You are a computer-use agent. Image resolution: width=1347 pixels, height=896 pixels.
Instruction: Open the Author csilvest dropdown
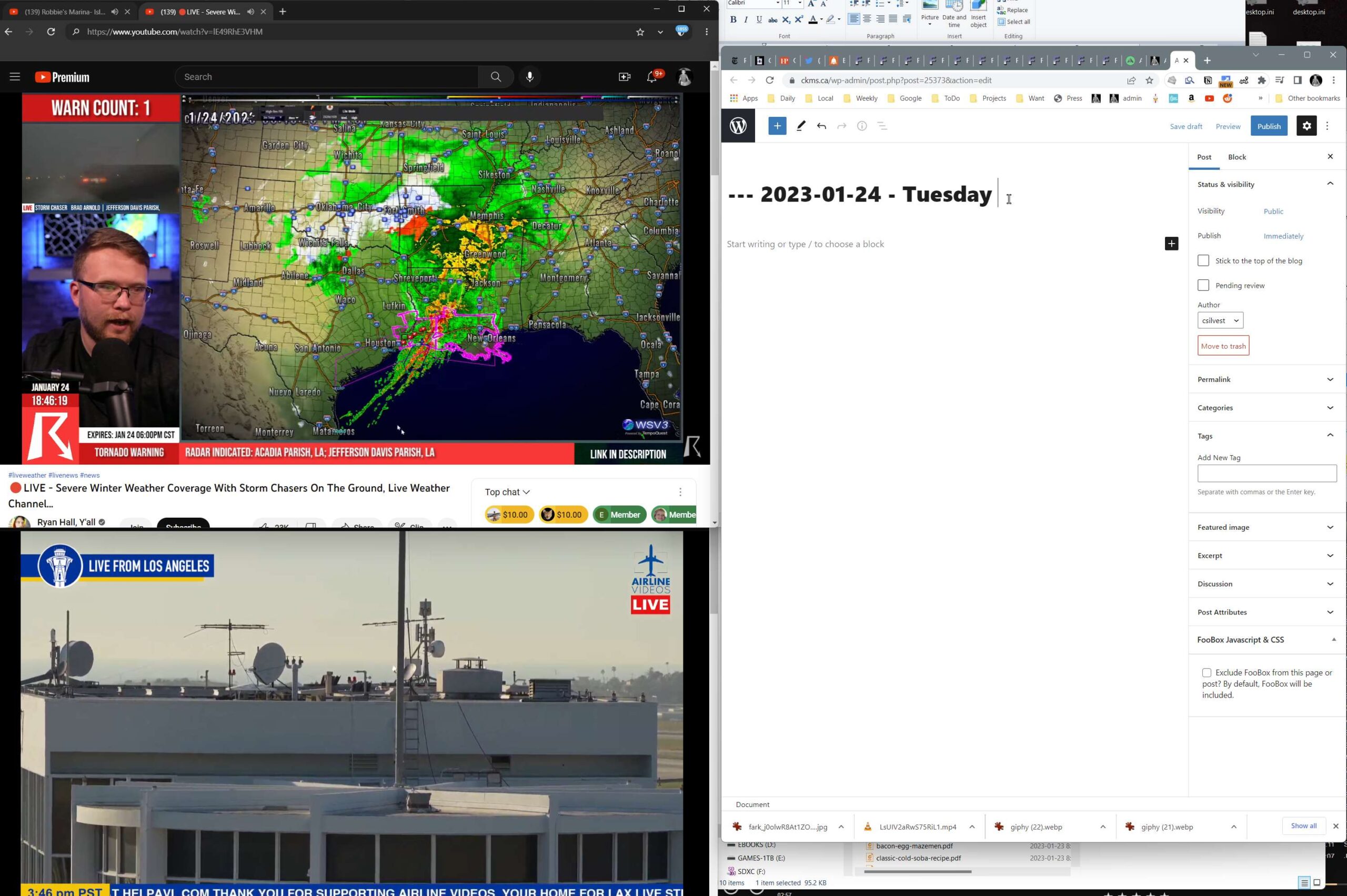(1220, 320)
